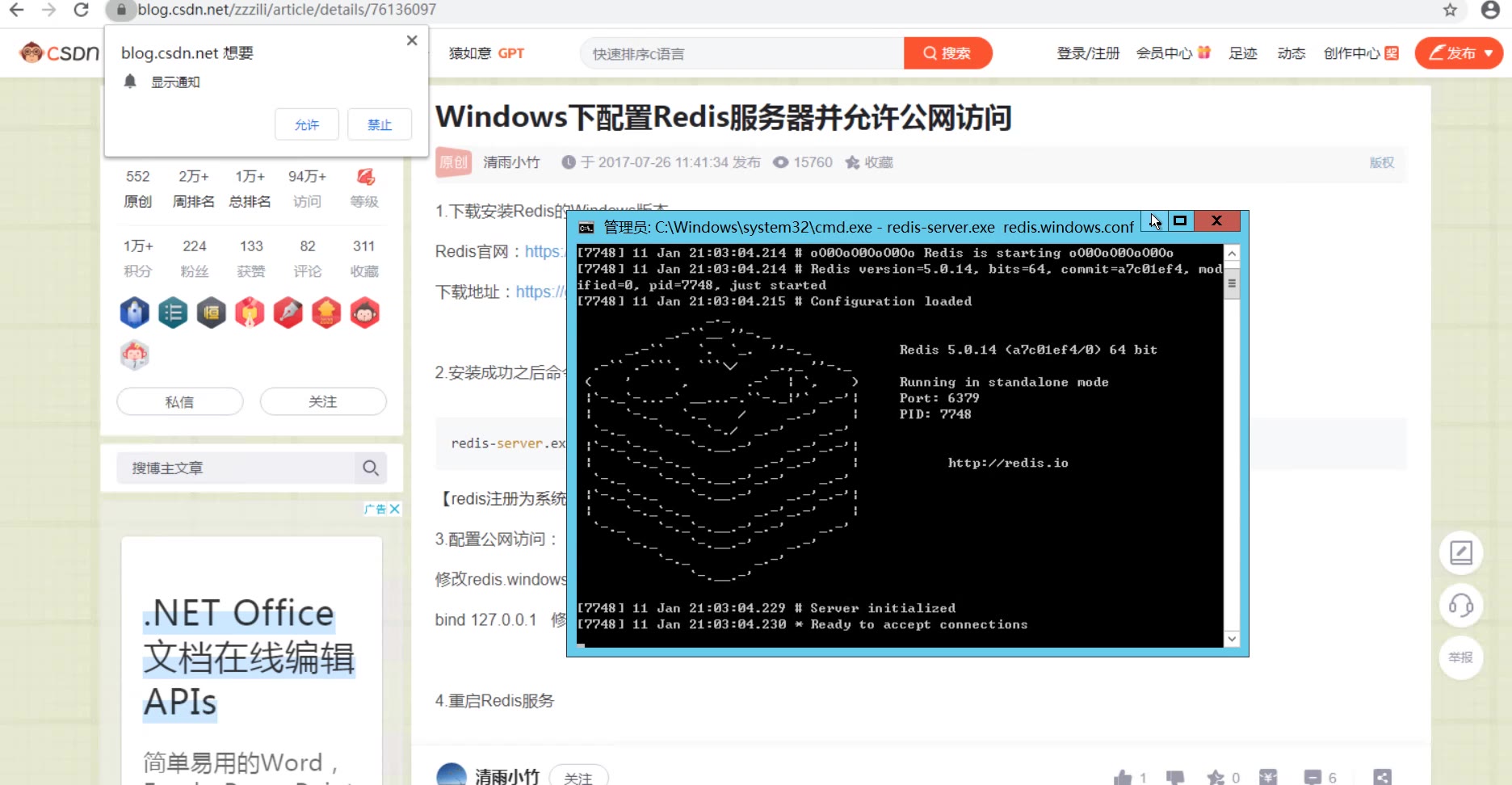Image resolution: width=1512 pixels, height=785 pixels.
Task: Like the article with thumbs-up icon
Action: pyautogui.click(x=1123, y=778)
